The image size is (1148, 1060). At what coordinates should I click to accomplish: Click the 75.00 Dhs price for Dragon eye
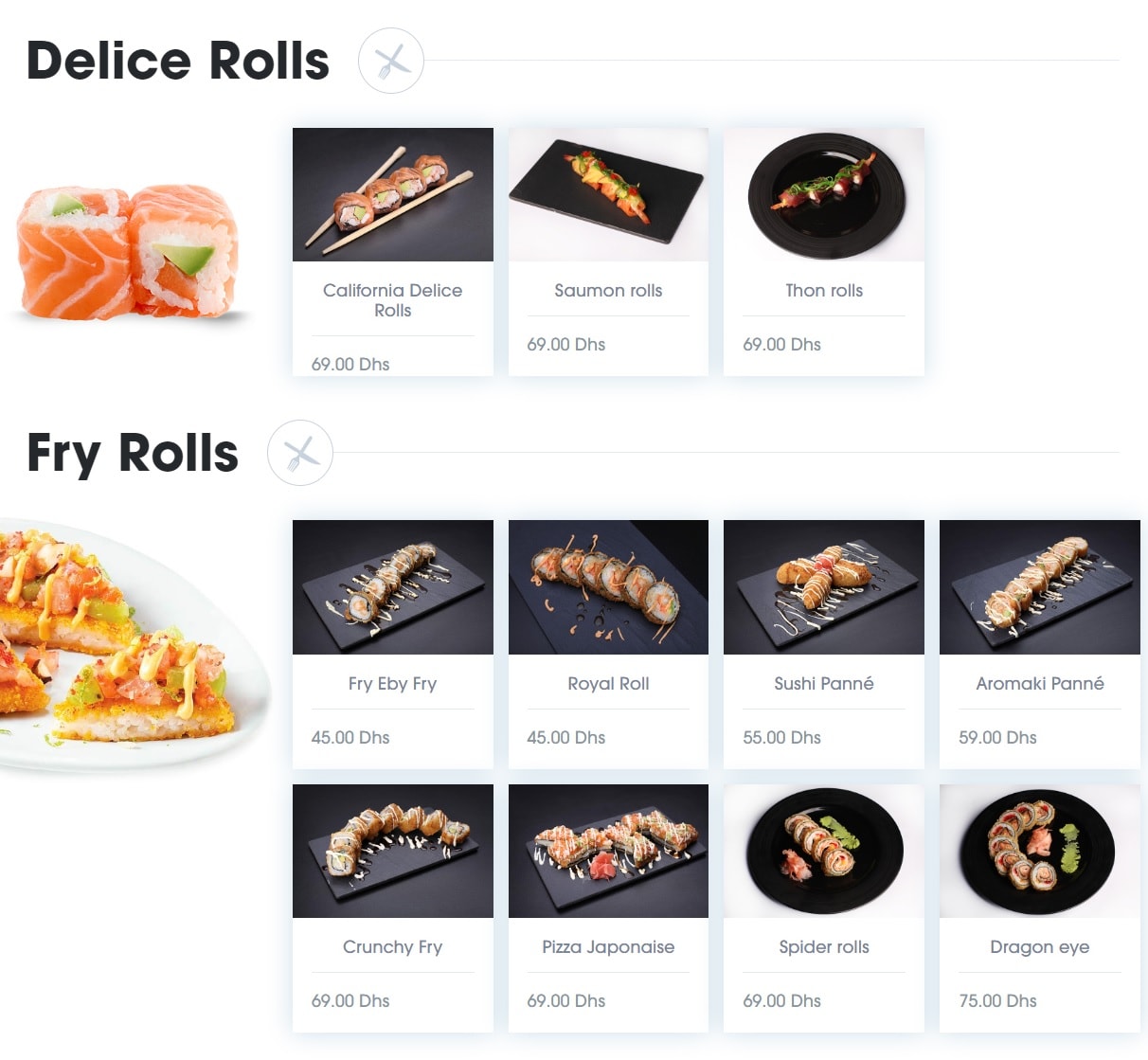pos(997,1000)
